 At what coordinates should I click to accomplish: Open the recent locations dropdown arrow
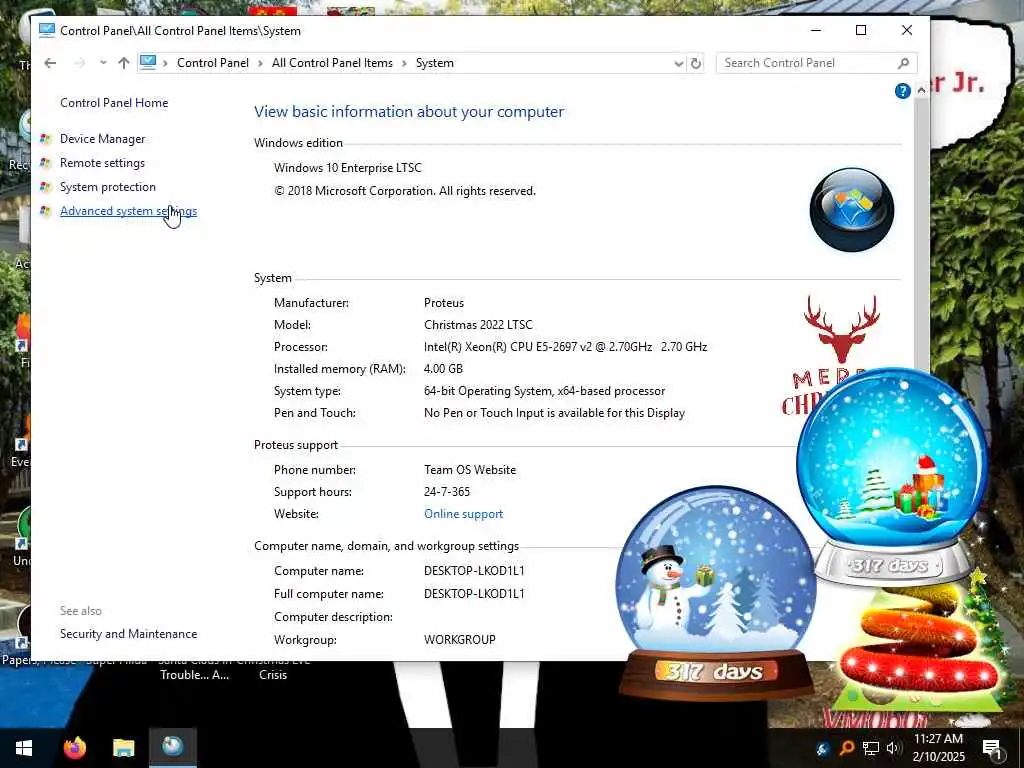pyautogui.click(x=103, y=63)
